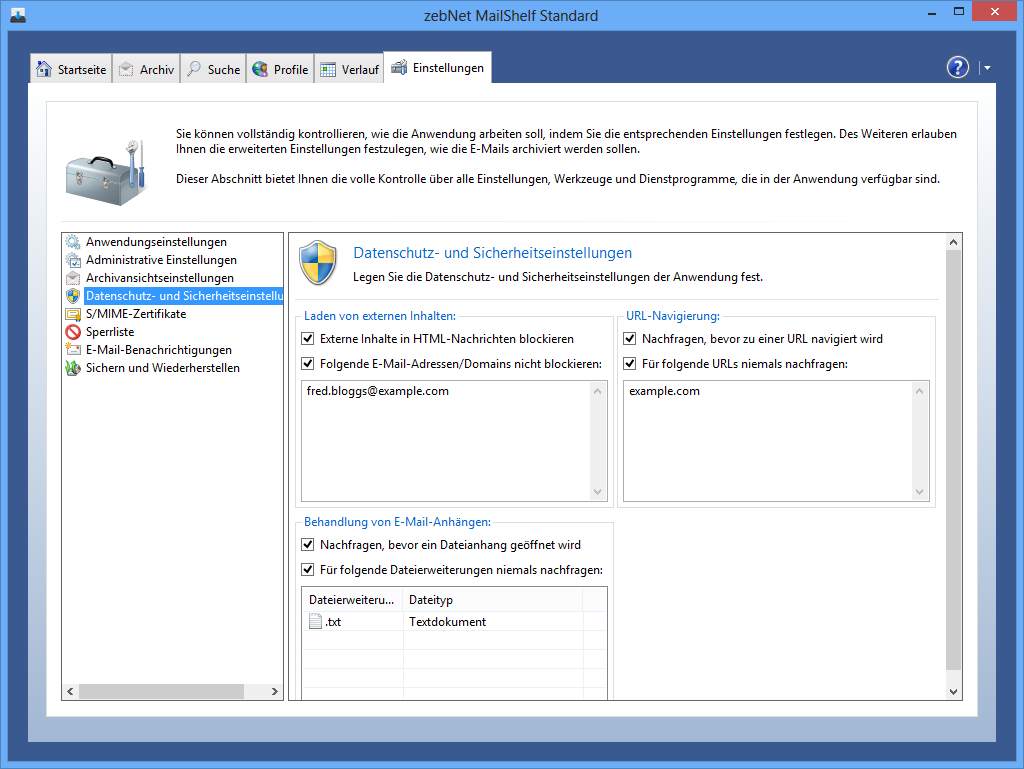The width and height of the screenshot is (1024, 769).
Task: Open the Sperrliste settings
Action: (x=110, y=332)
